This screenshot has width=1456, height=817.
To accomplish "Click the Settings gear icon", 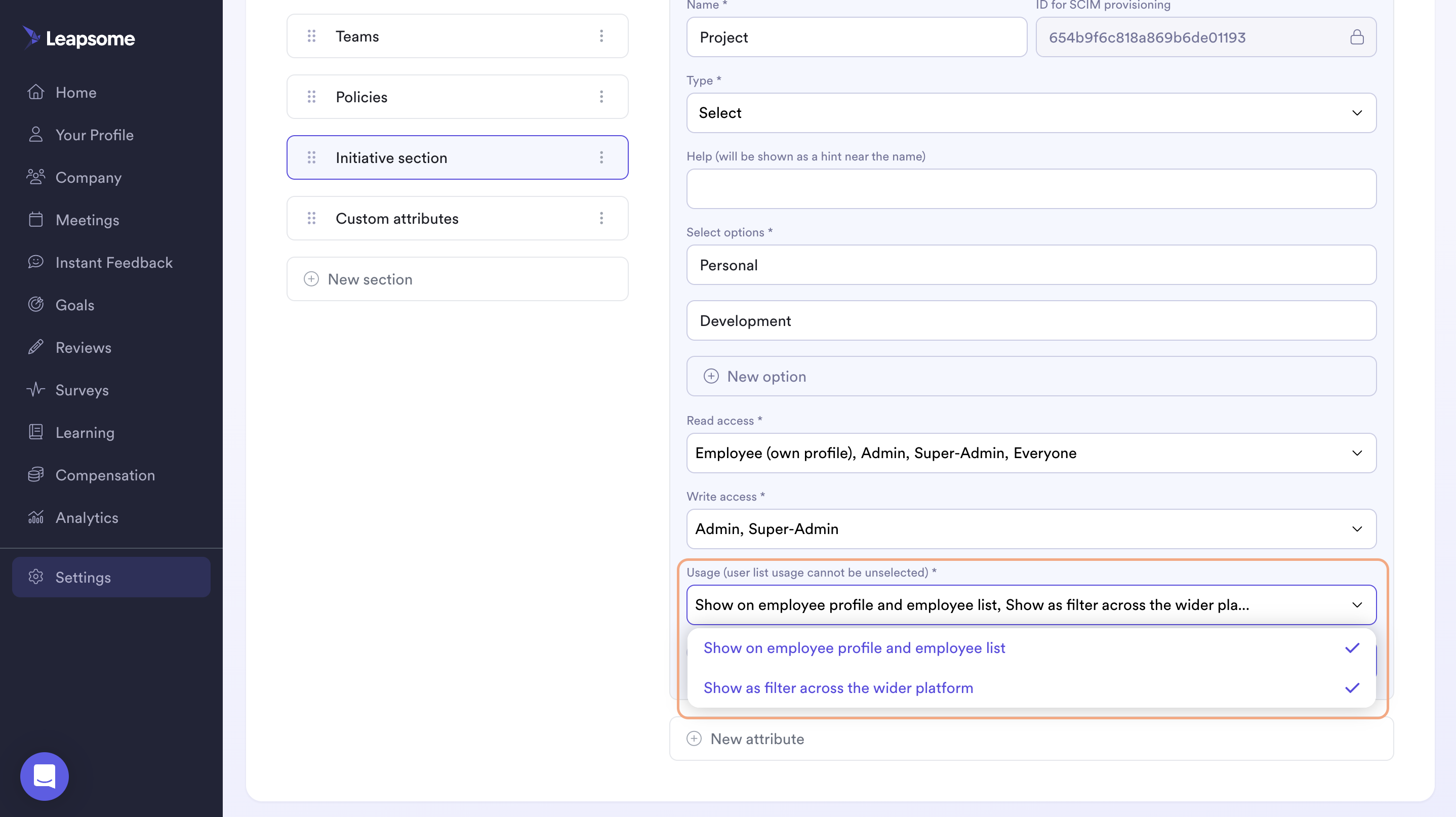I will coord(35,577).
